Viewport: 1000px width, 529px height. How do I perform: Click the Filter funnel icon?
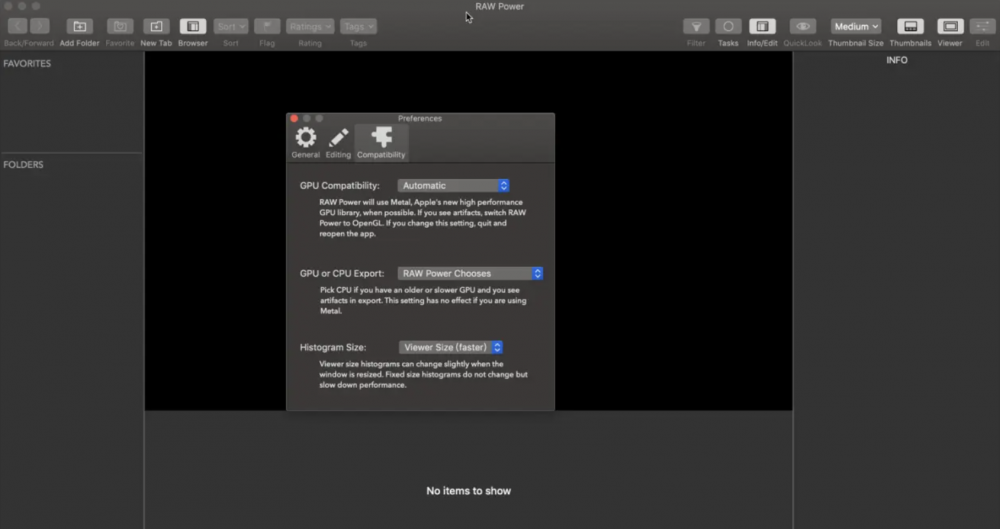point(696,26)
